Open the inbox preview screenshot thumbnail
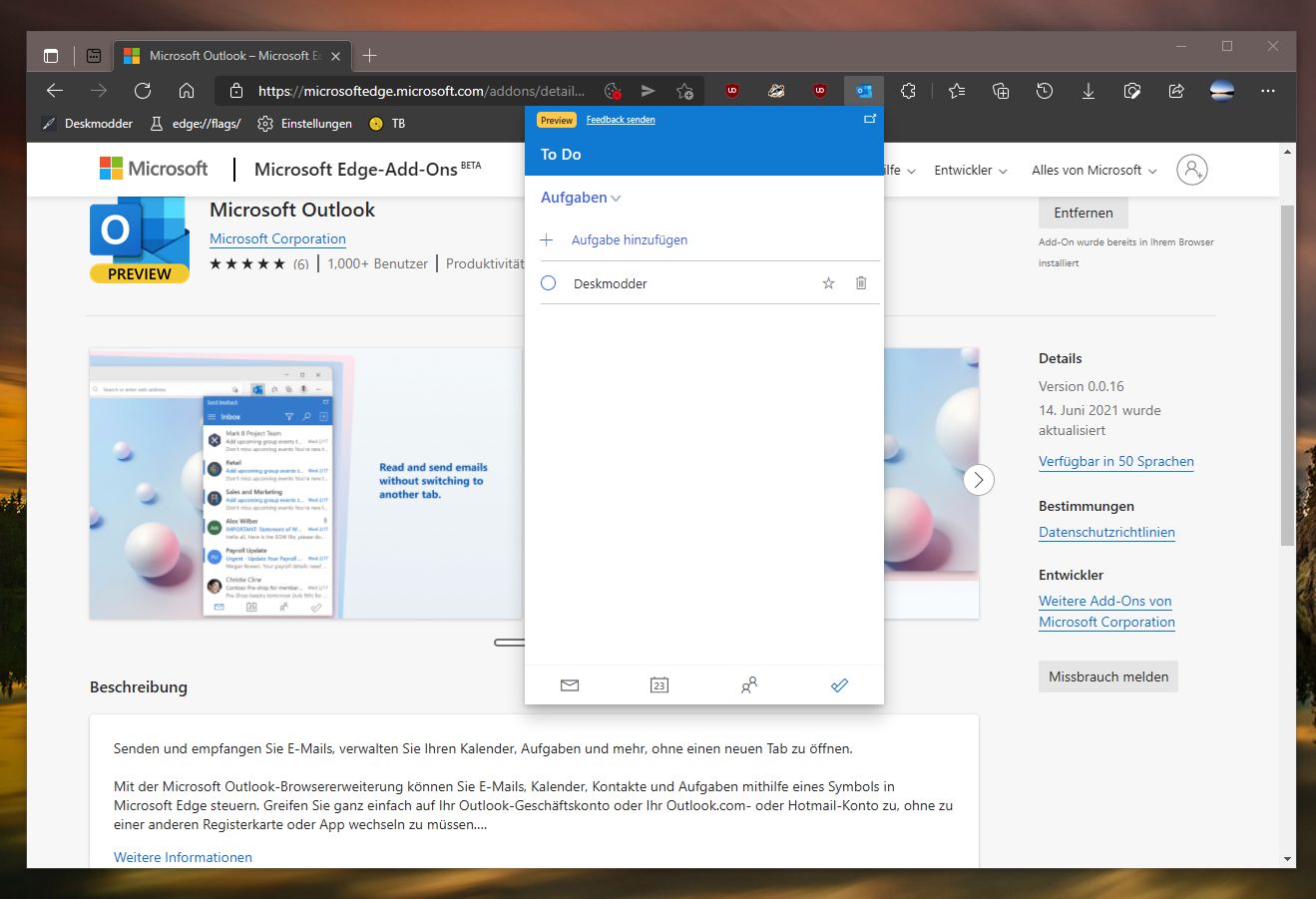 [x=305, y=483]
